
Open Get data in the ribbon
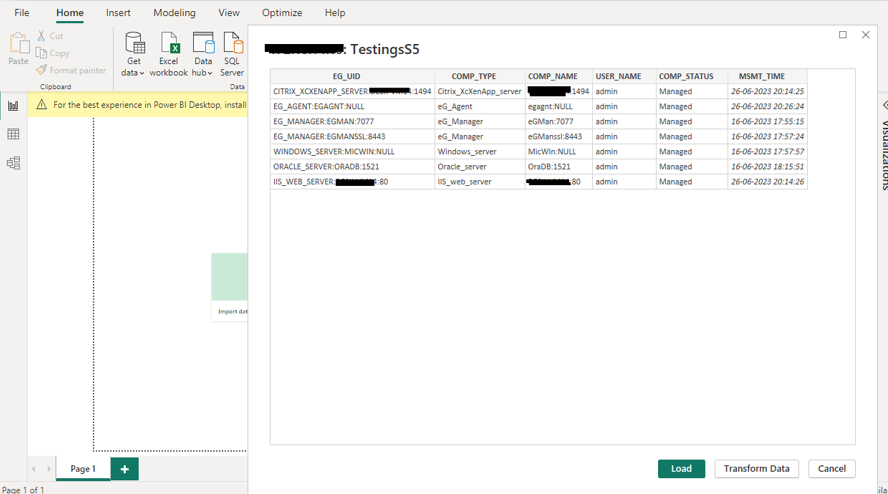click(134, 54)
